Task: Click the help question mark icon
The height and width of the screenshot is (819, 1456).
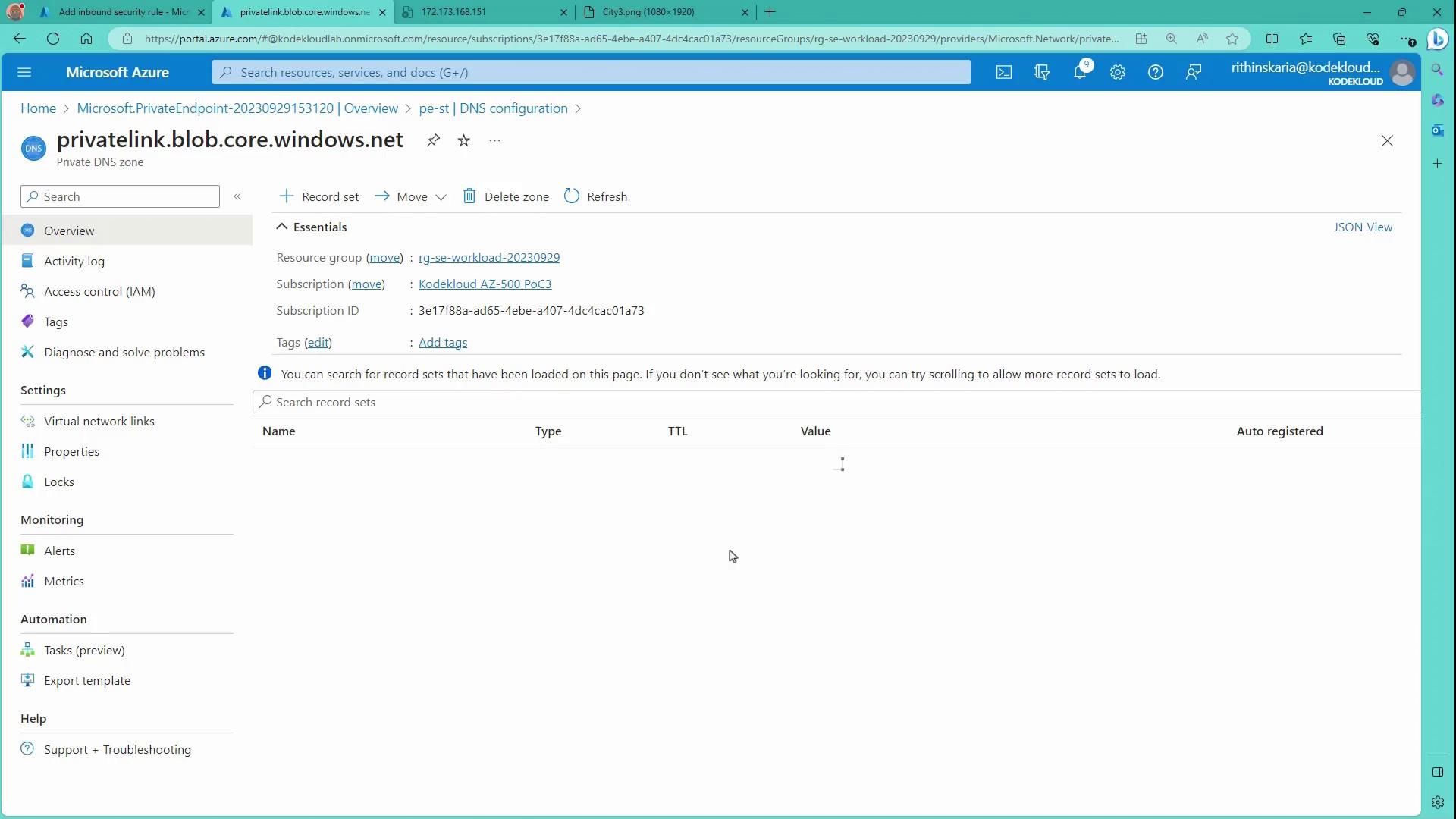Action: [1155, 73]
